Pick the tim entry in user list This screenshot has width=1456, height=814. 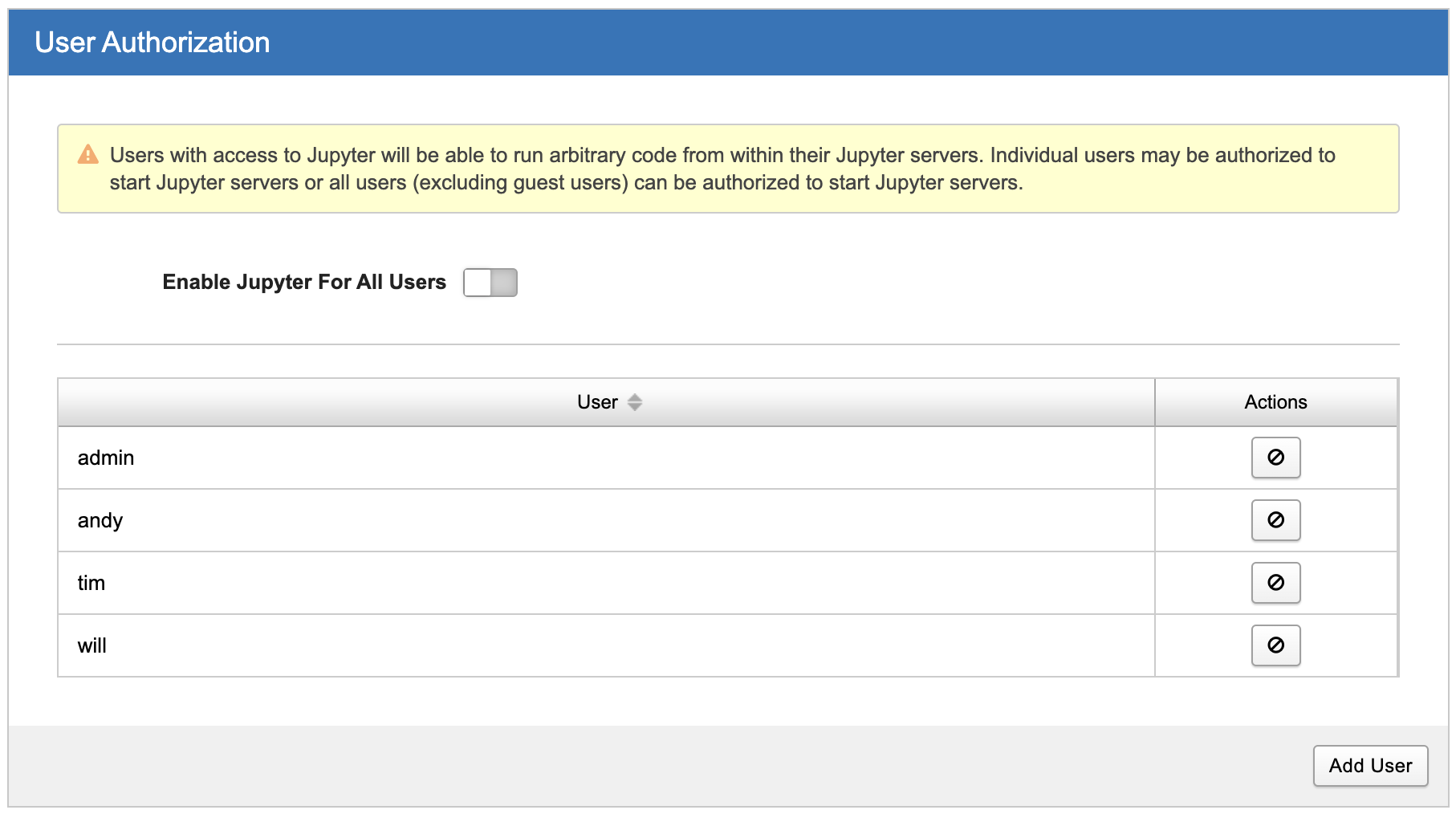[92, 583]
